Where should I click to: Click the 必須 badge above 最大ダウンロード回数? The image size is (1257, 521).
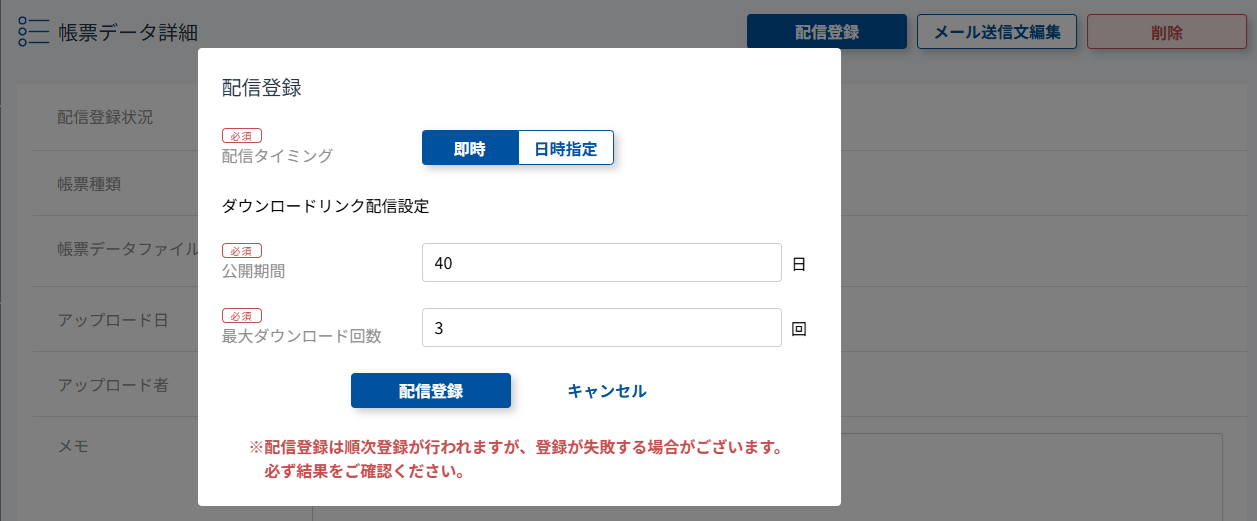[x=241, y=315]
